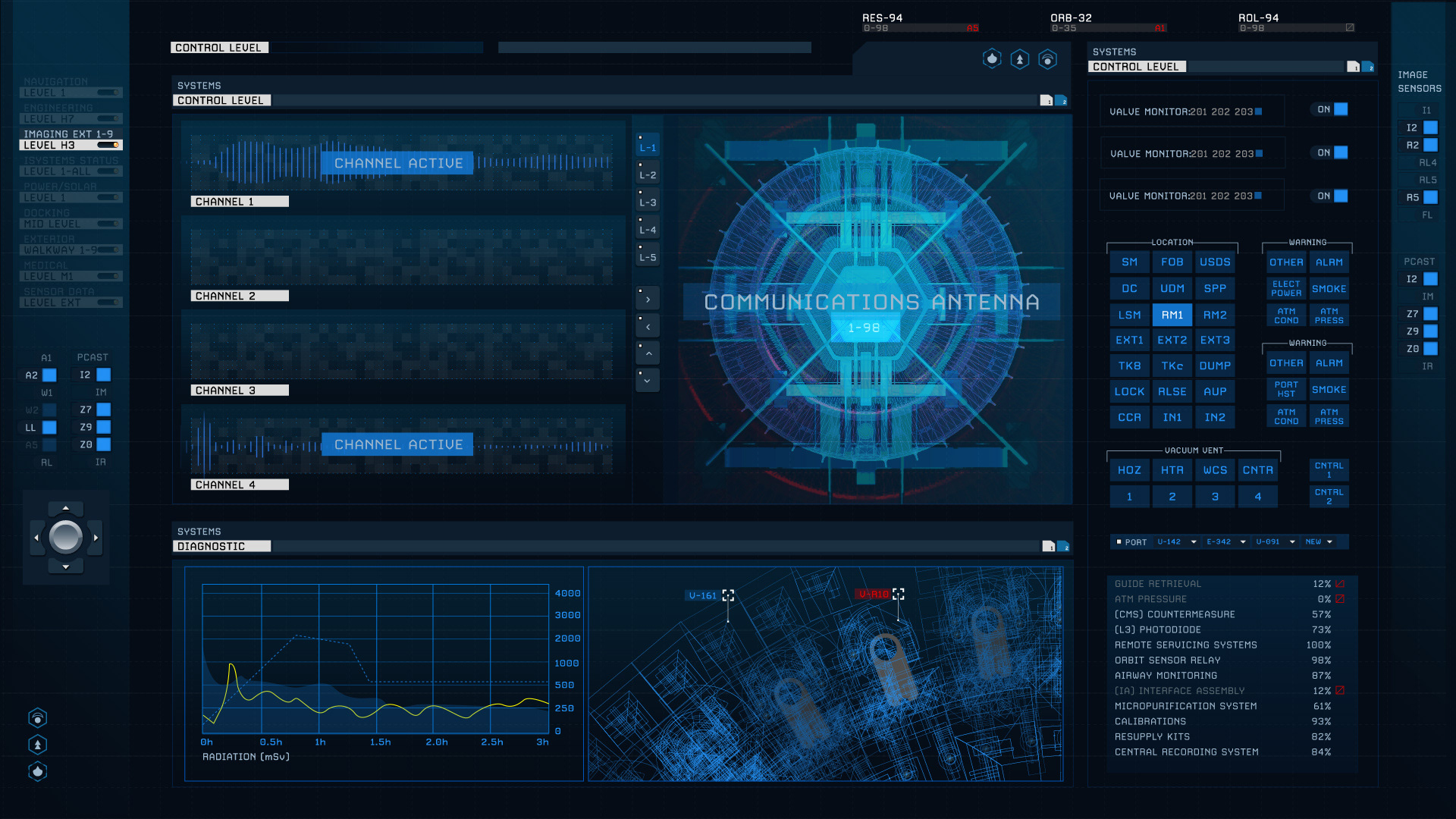
Task: Toggle the first Valve Monitor ON switch
Action: point(1340,109)
